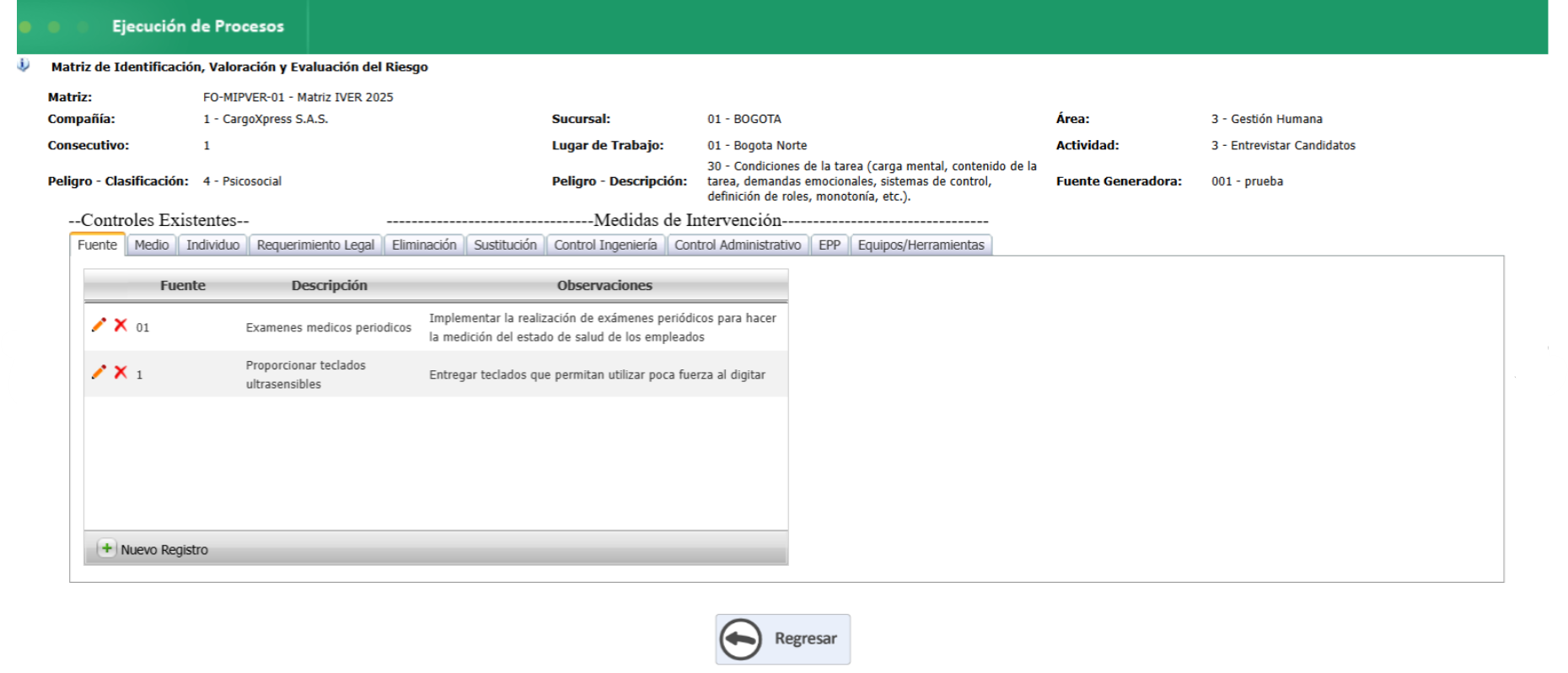Screen dimensions: 1568x673
Task: Click the value 01 - Bogota Norte
Action: point(757,145)
